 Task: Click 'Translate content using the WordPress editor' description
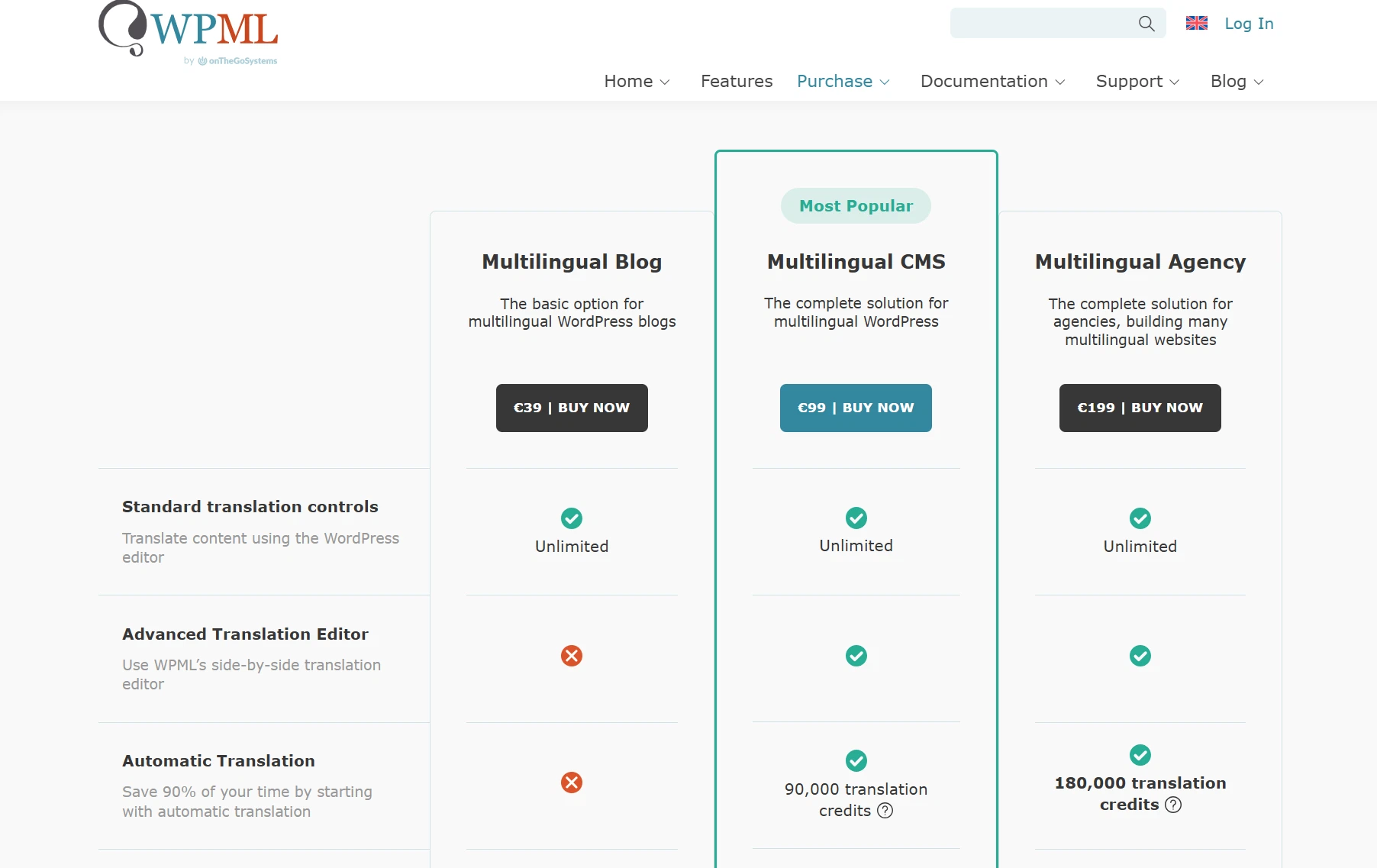[260, 548]
